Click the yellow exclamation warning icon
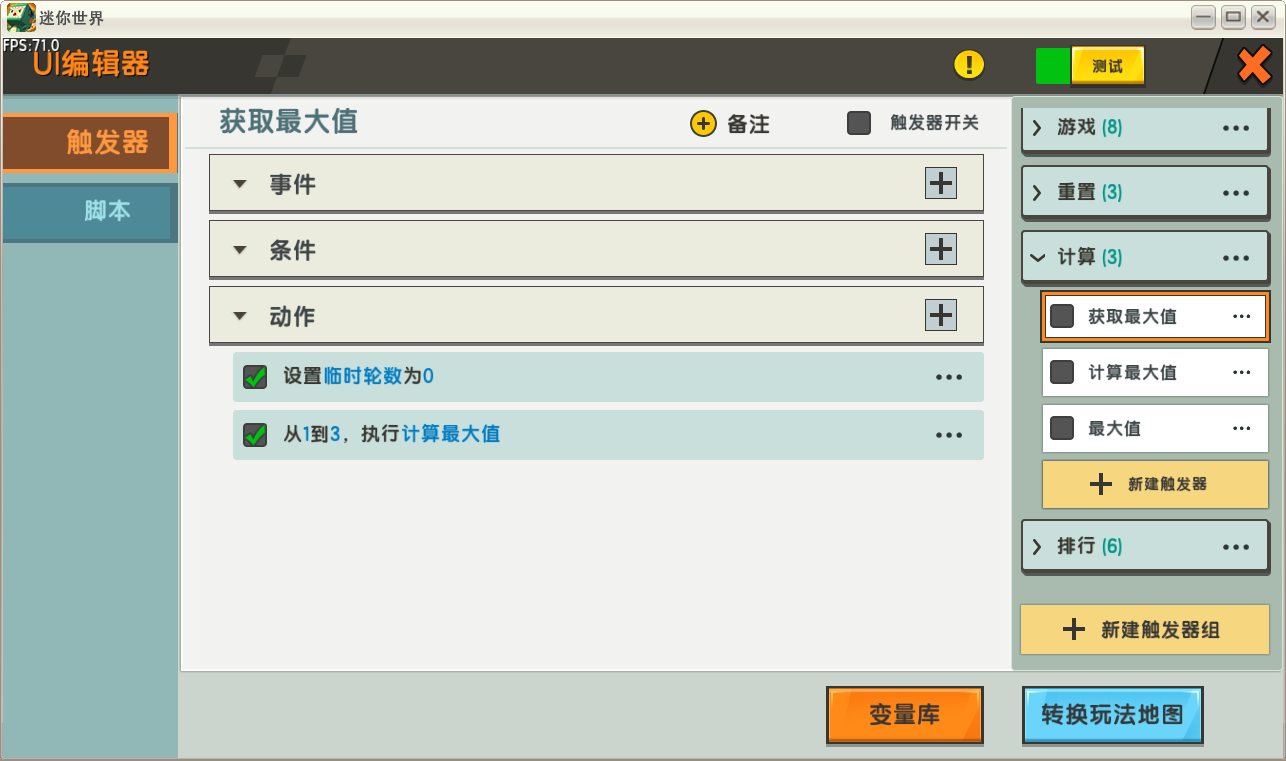 969,65
